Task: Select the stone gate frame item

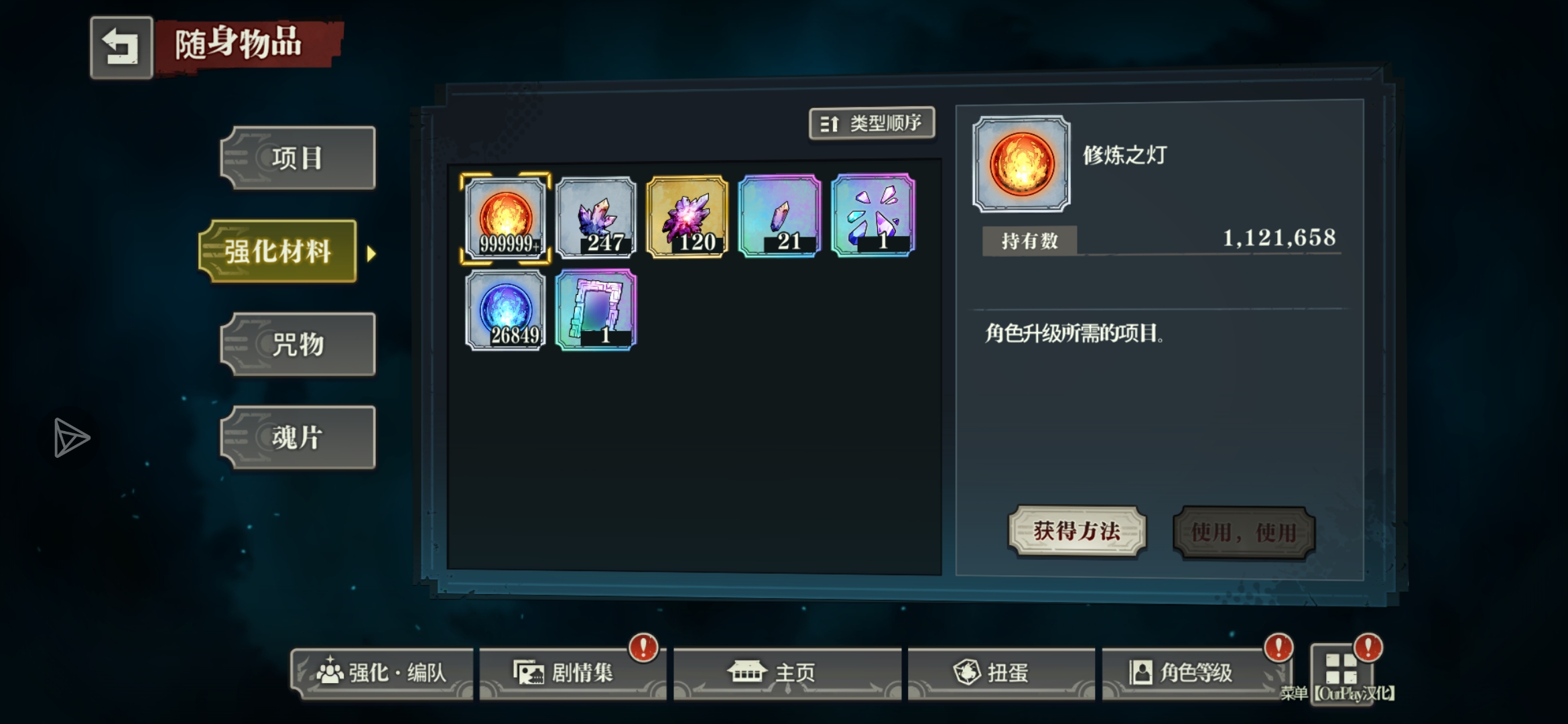Action: pos(596,310)
